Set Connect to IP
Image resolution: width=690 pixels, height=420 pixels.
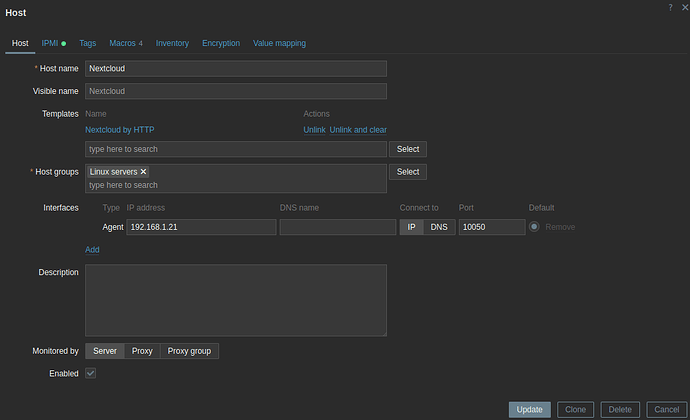click(411, 227)
